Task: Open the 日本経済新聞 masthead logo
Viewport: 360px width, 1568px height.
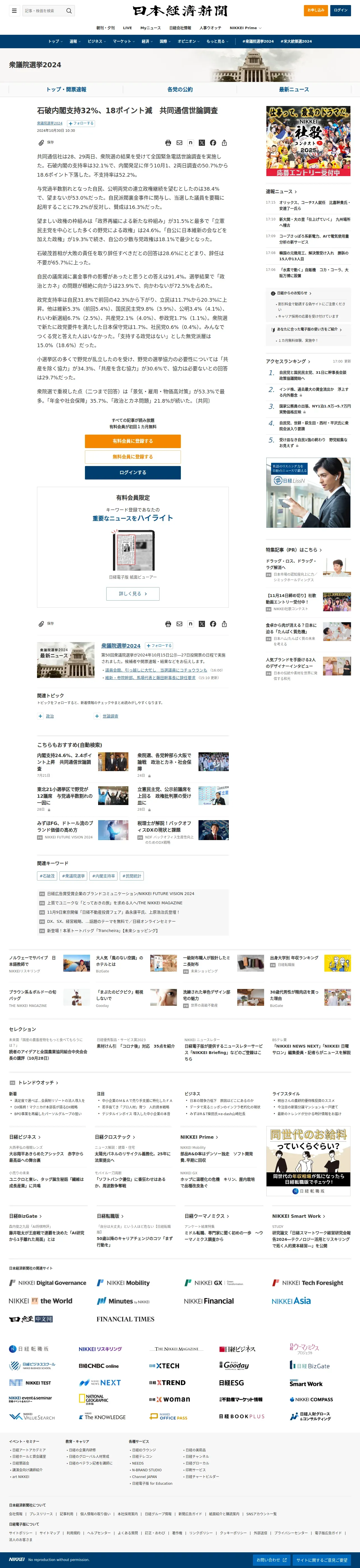Action: 180,11
